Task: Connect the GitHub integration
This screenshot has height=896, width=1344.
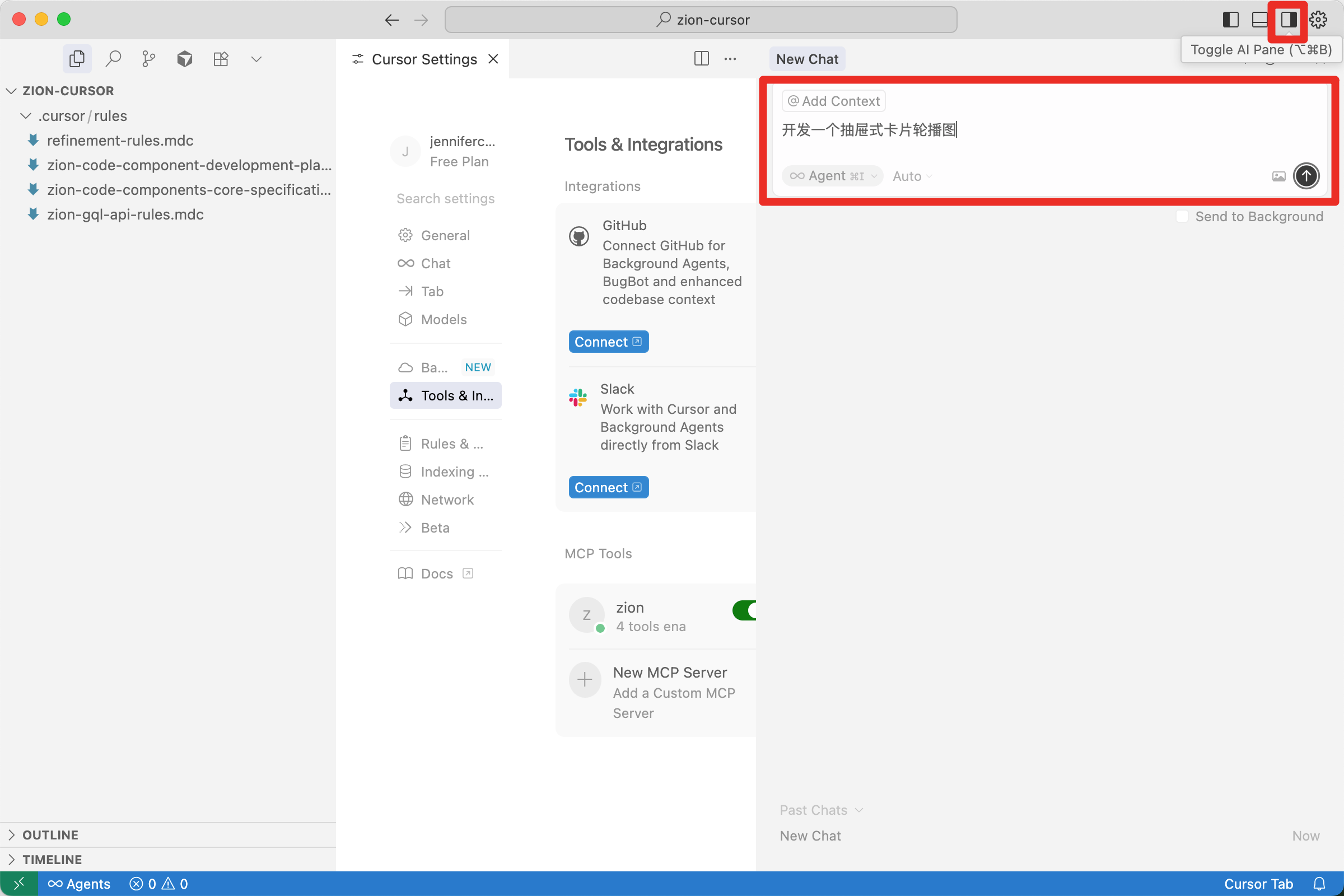Action: 609,342
